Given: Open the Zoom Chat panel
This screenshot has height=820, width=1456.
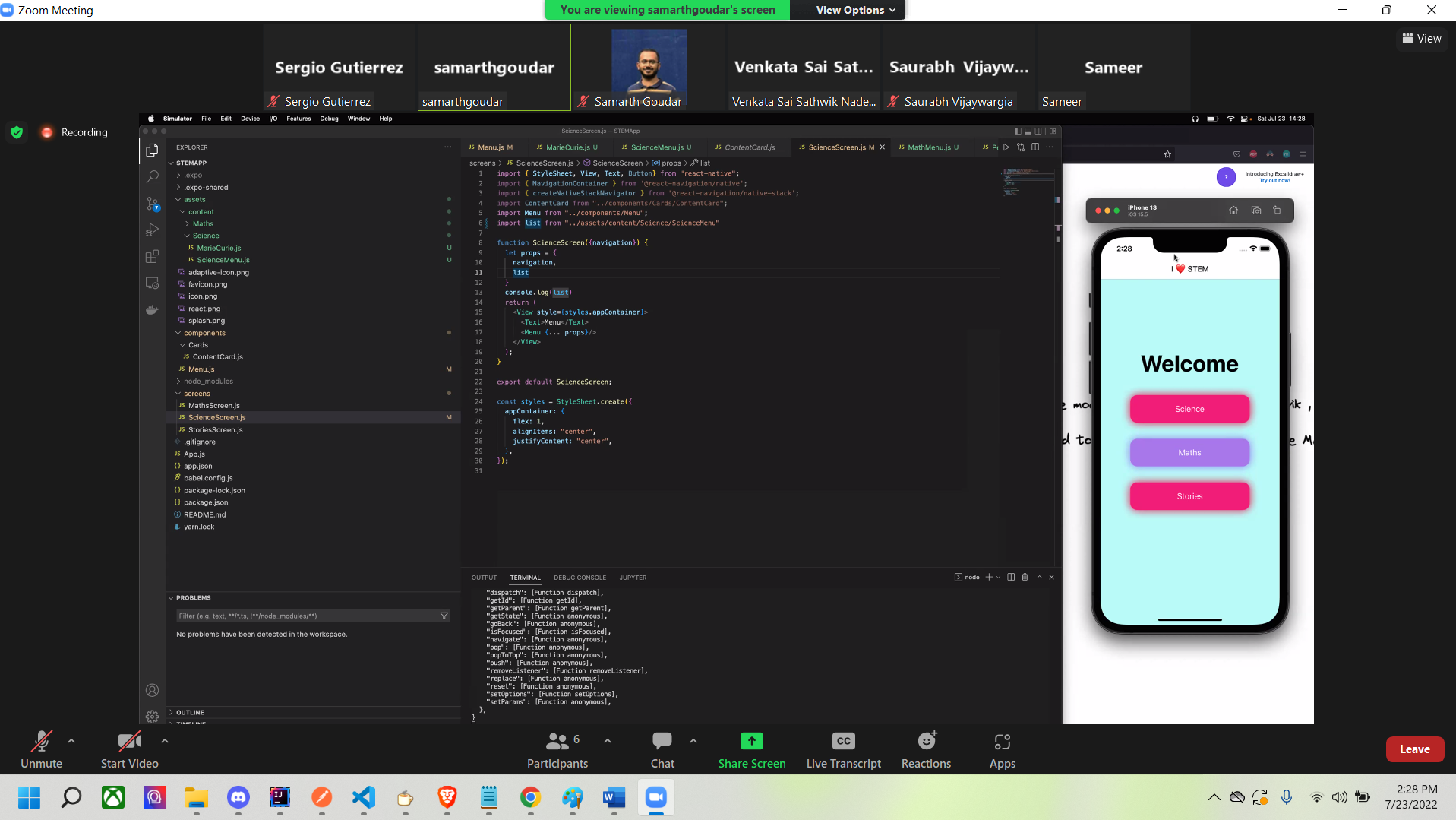Looking at the screenshot, I should coord(662,749).
